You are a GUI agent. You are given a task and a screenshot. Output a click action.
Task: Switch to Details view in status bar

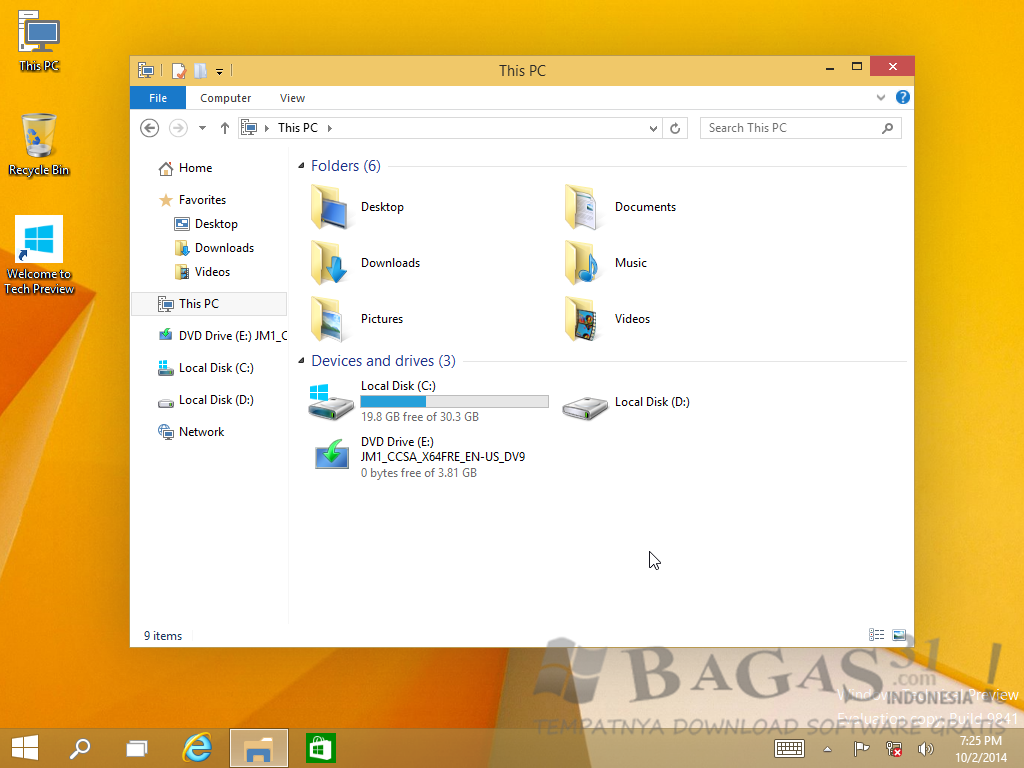tap(876, 635)
